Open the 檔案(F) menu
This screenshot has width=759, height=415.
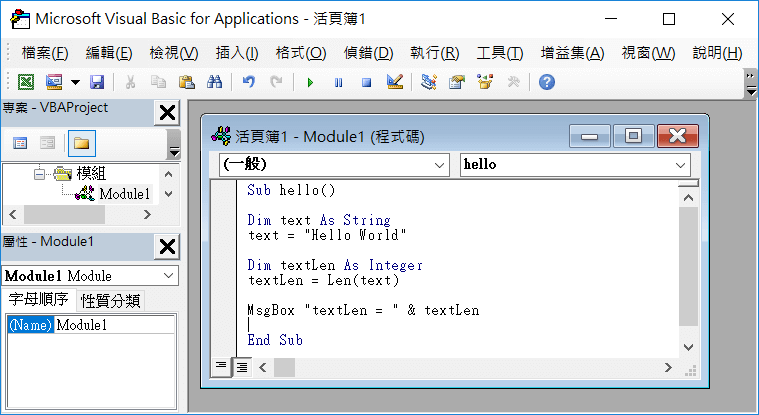[x=45, y=53]
